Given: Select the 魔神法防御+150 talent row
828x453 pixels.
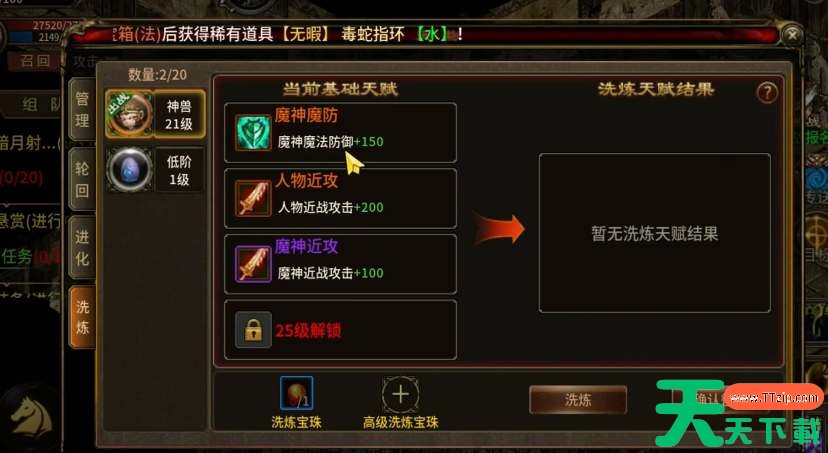Looking at the screenshot, I should point(341,133).
